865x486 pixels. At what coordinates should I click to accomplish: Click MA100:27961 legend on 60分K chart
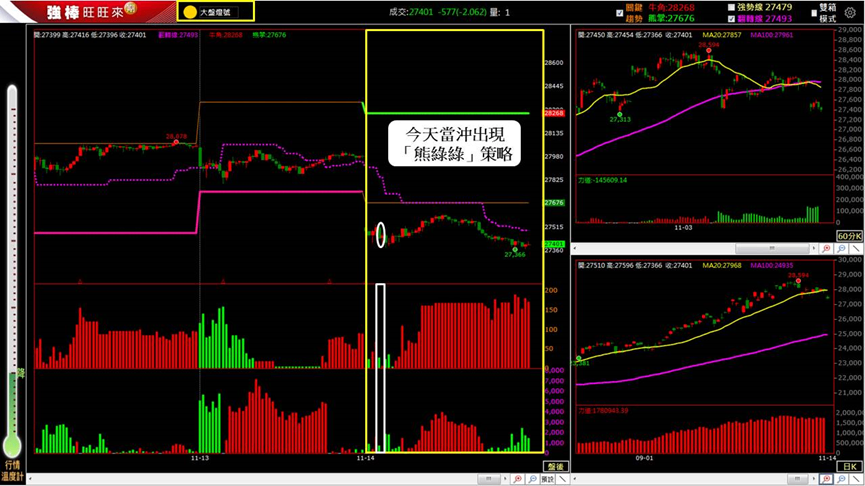point(772,35)
